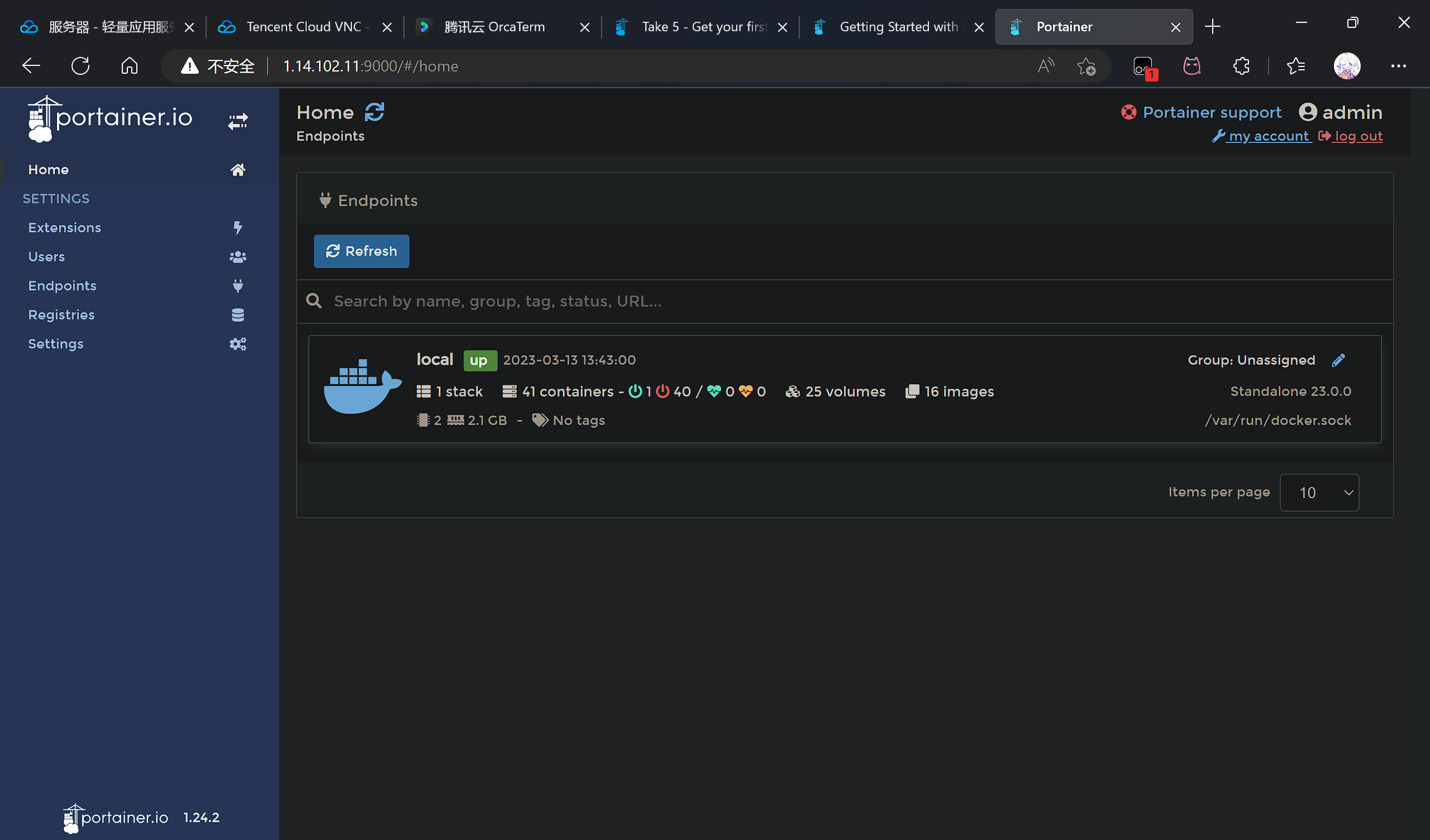Click the Users group icon in sidebar
Viewport: 1430px width, 840px height.
coord(238,257)
